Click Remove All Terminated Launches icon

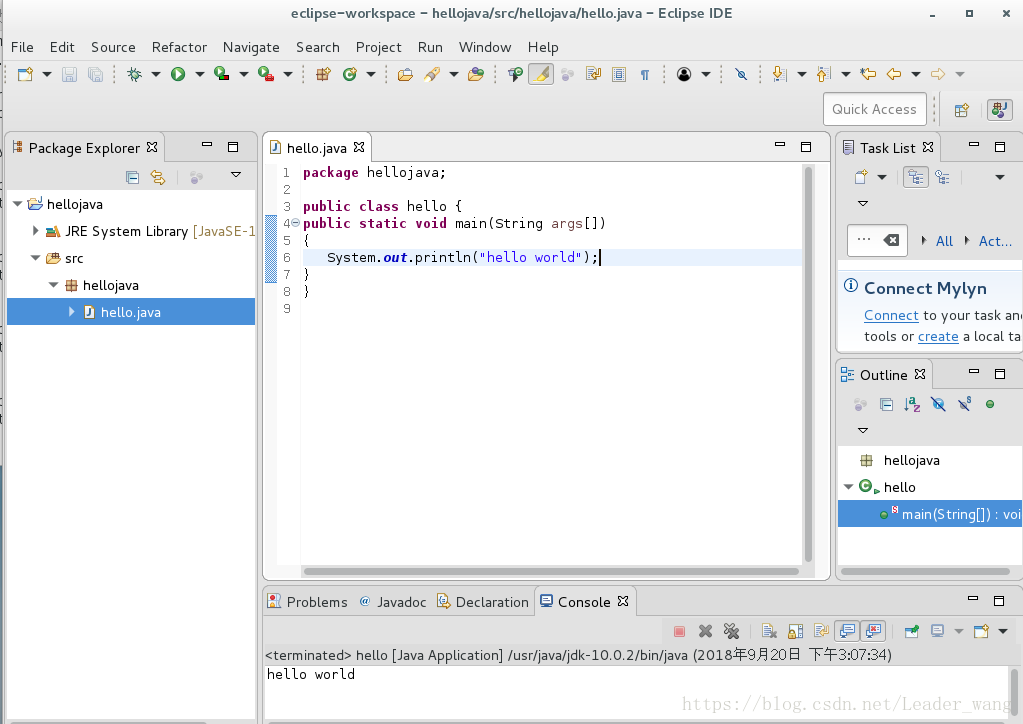[731, 631]
